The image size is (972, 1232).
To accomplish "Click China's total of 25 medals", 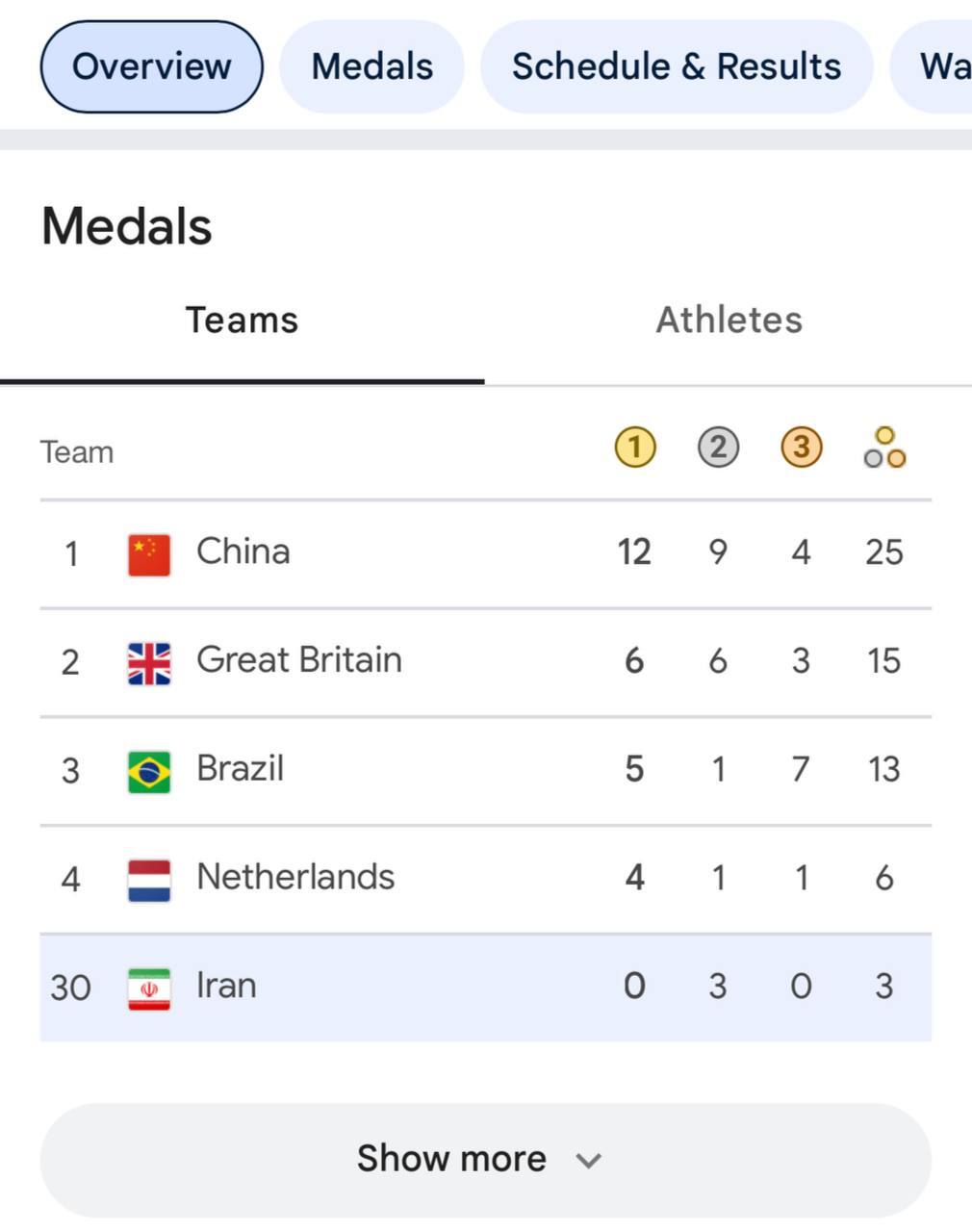I will (x=883, y=552).
